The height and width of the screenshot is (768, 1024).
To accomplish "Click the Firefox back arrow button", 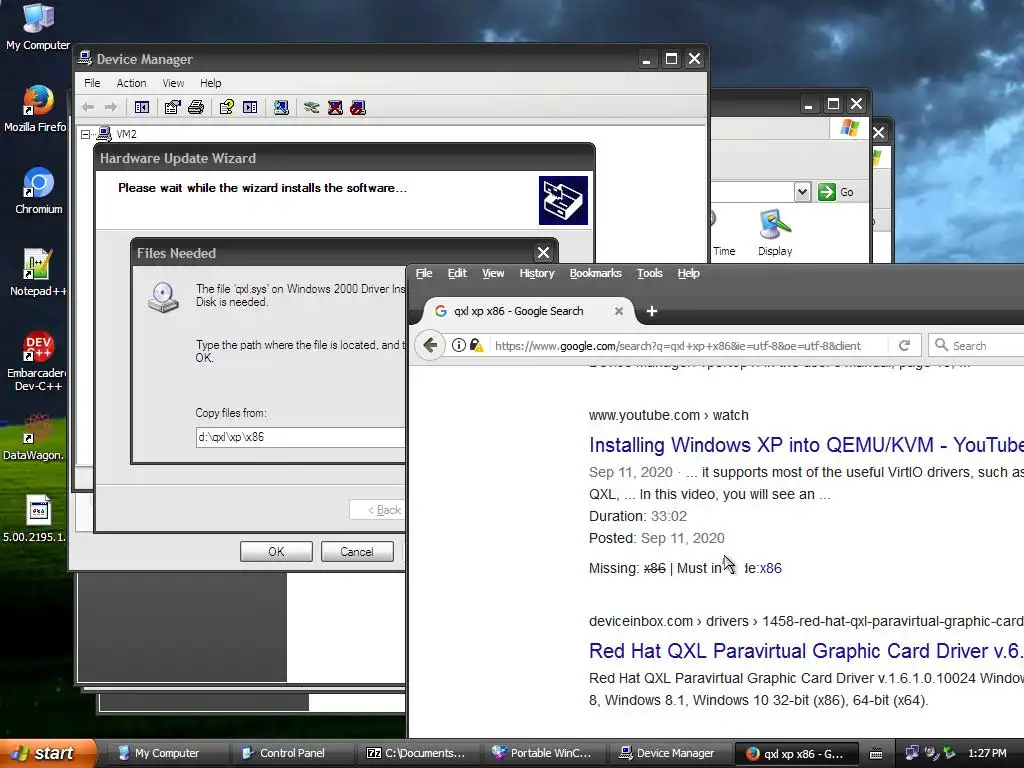I will 430,345.
